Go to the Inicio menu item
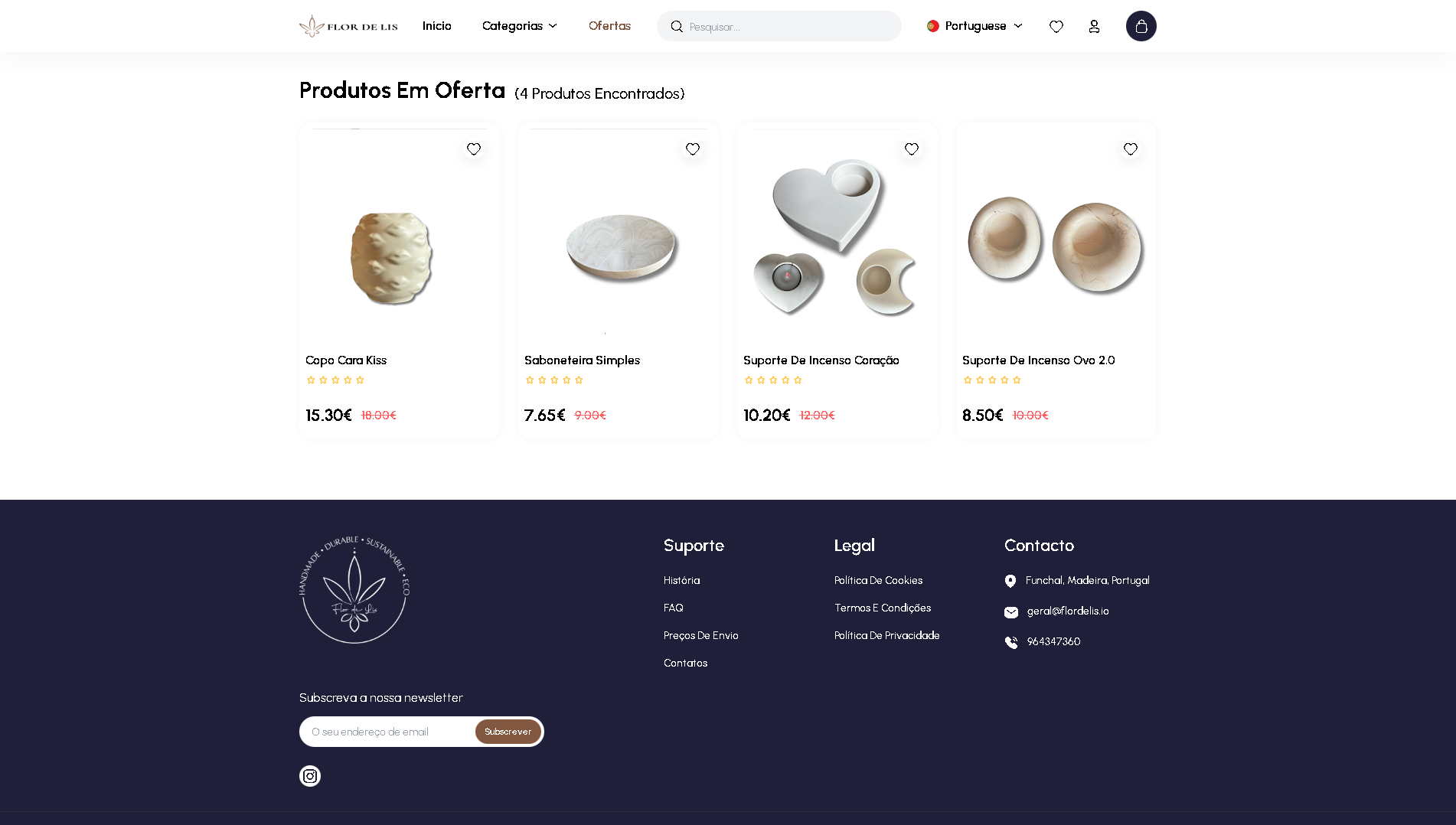Screen dimensions: 1456x825 [436, 26]
